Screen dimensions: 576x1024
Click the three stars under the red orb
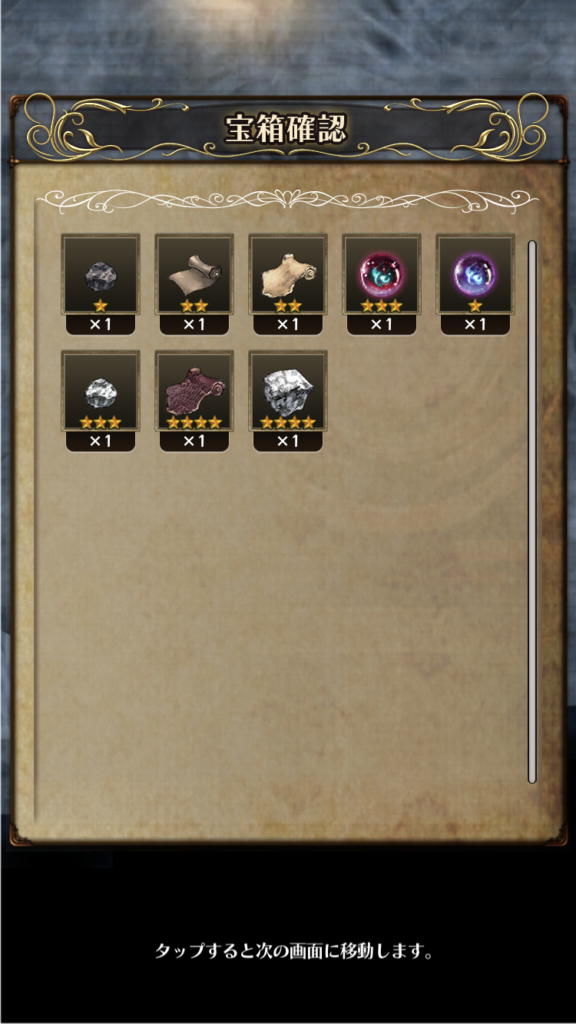382,306
